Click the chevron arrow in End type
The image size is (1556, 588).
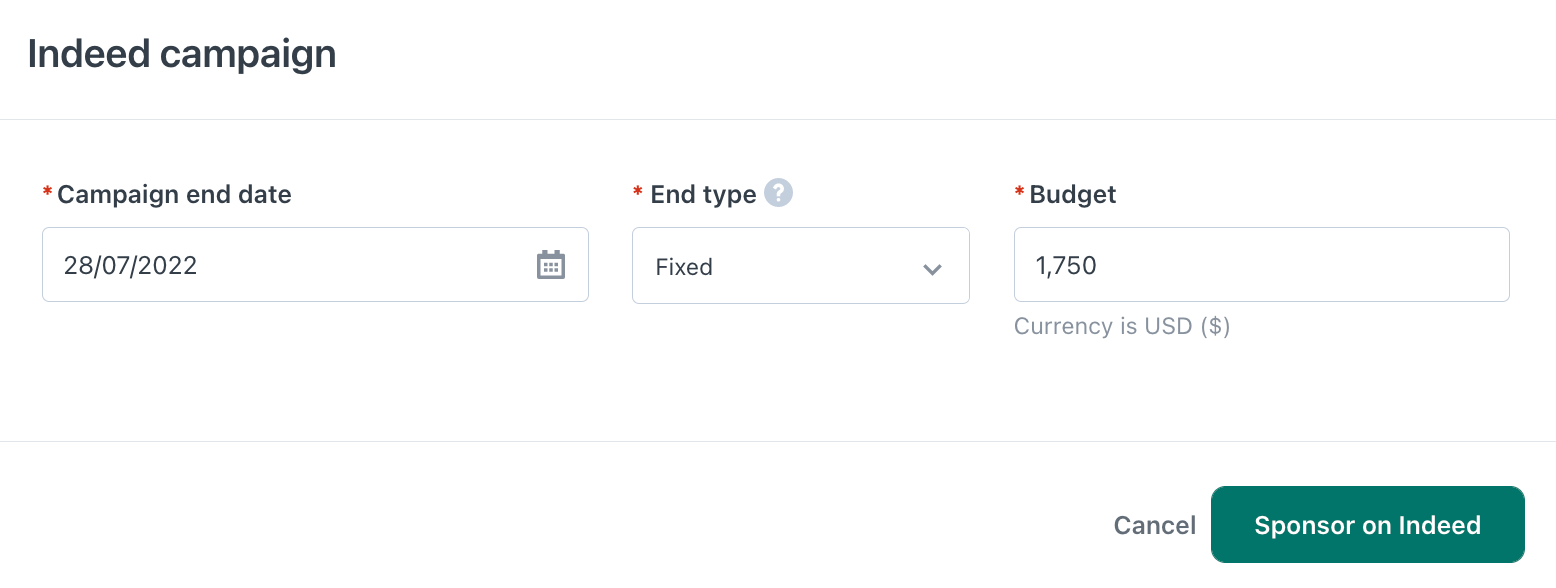[x=932, y=268]
